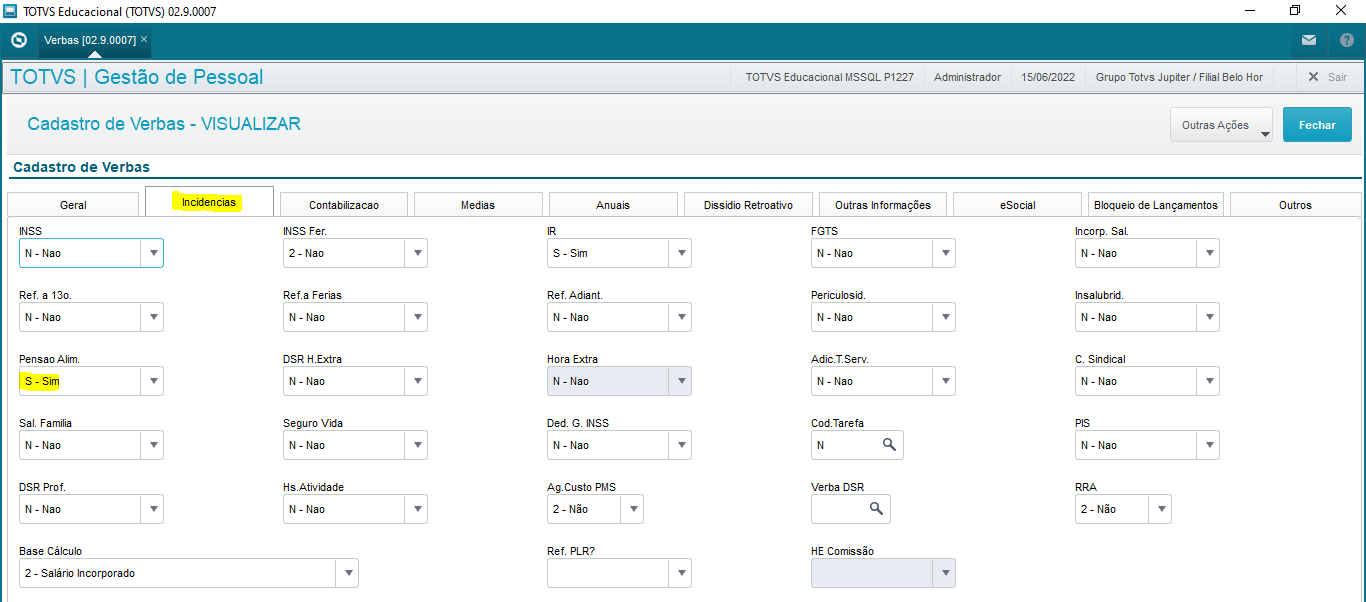Image resolution: width=1366 pixels, height=602 pixels.
Task: Open the Contabilizacao tab
Action: coord(343,204)
